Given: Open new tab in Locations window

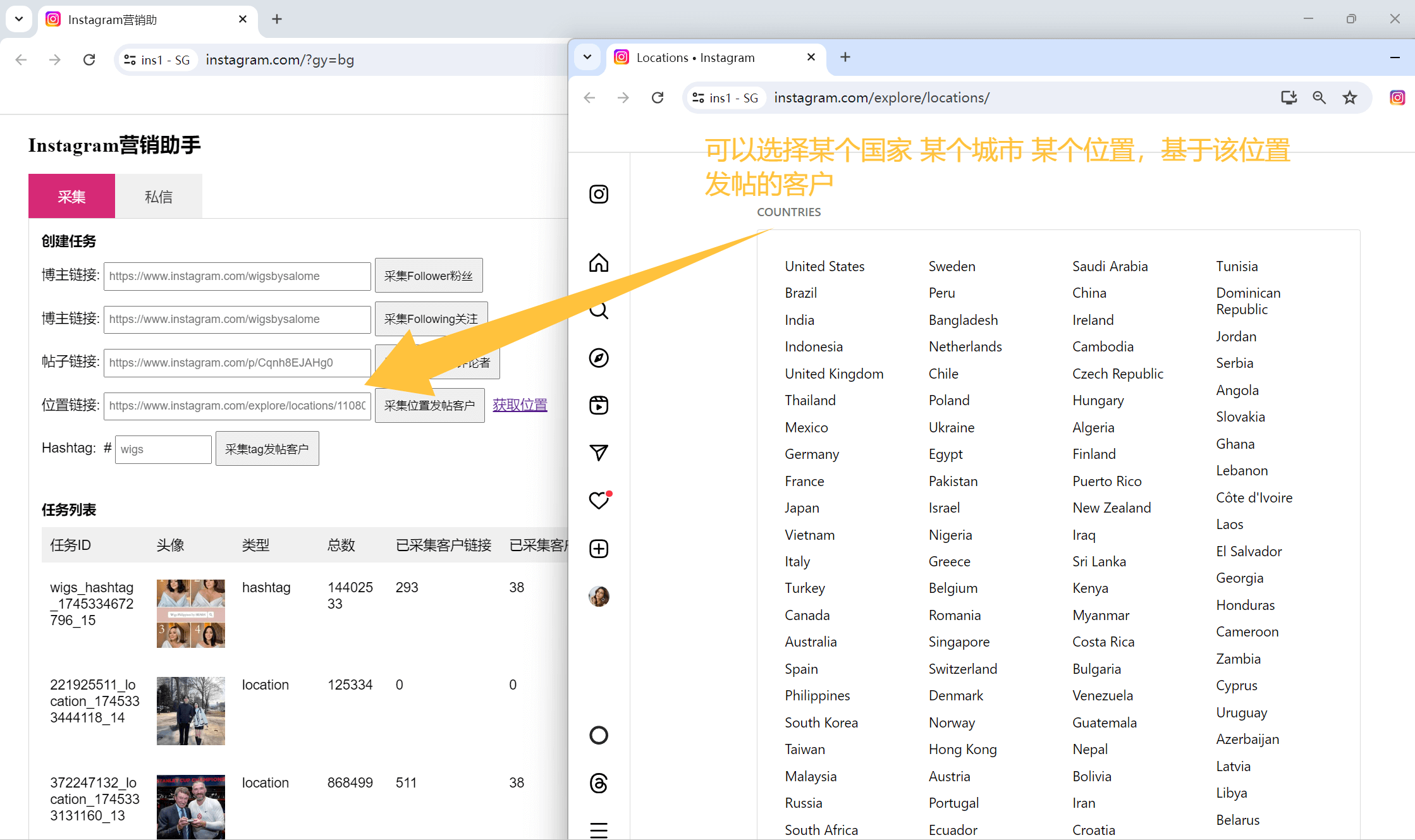Looking at the screenshot, I should click(x=845, y=58).
